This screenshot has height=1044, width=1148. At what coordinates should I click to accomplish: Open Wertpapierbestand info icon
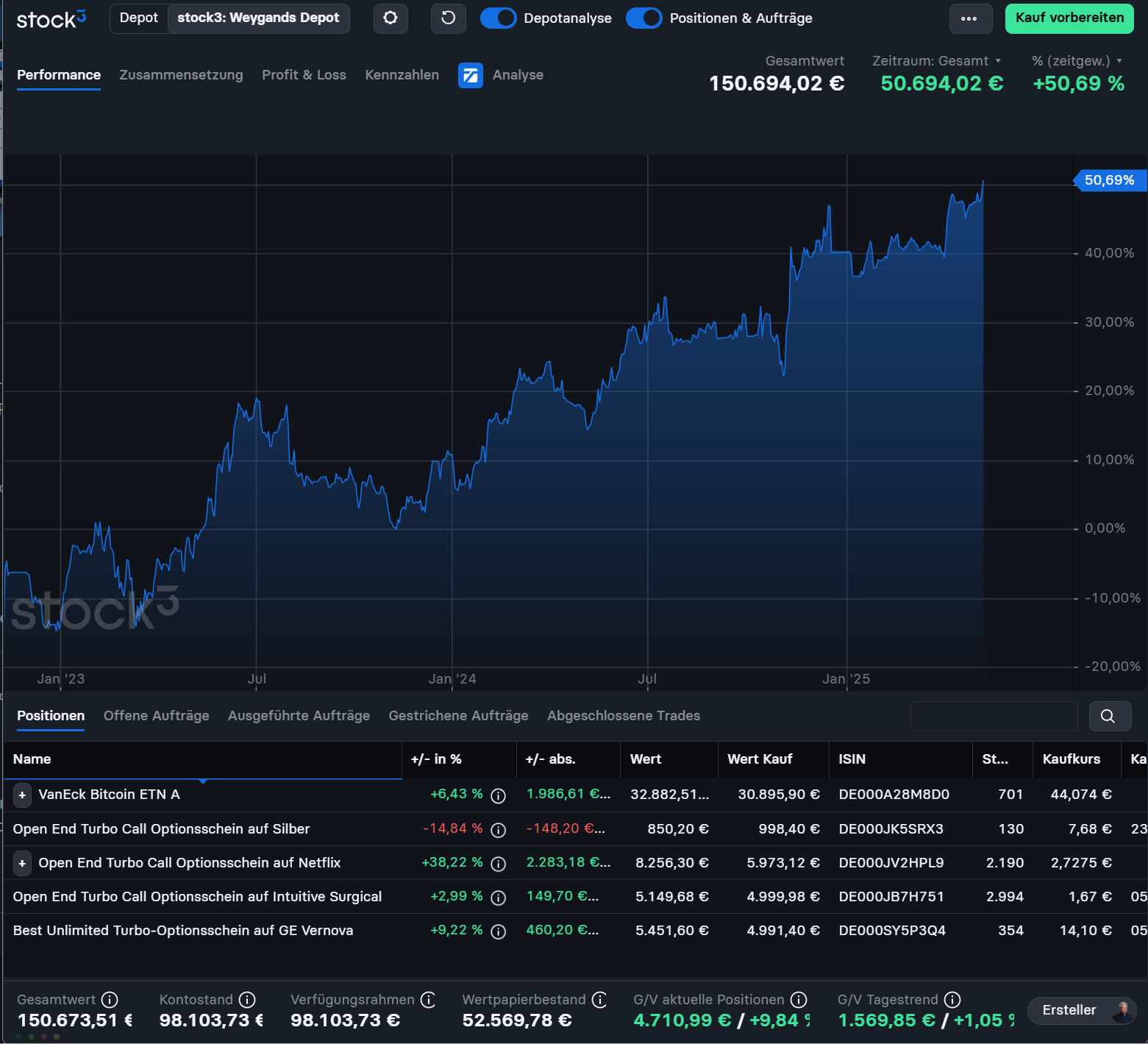599,999
